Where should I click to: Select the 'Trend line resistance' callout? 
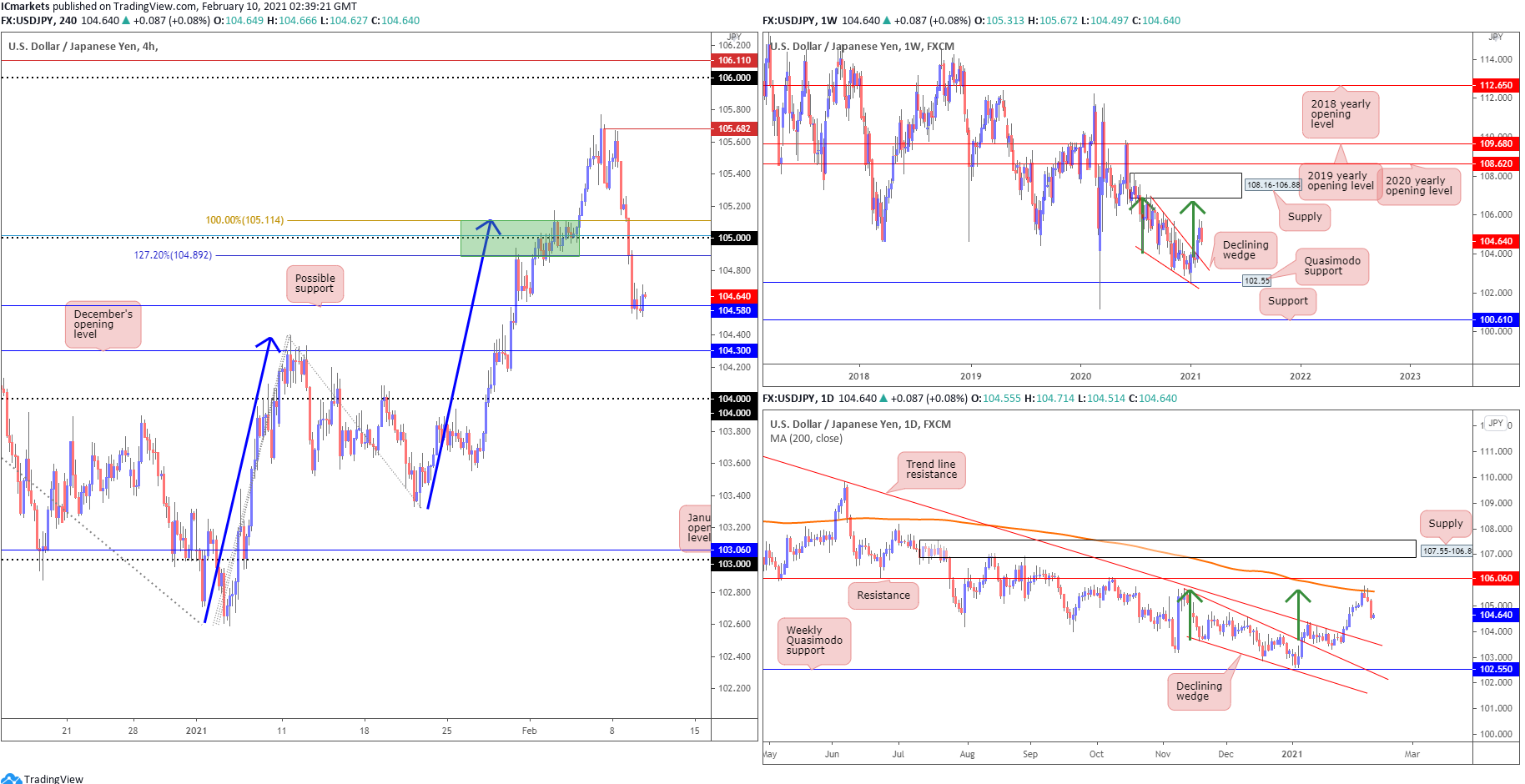click(x=931, y=470)
